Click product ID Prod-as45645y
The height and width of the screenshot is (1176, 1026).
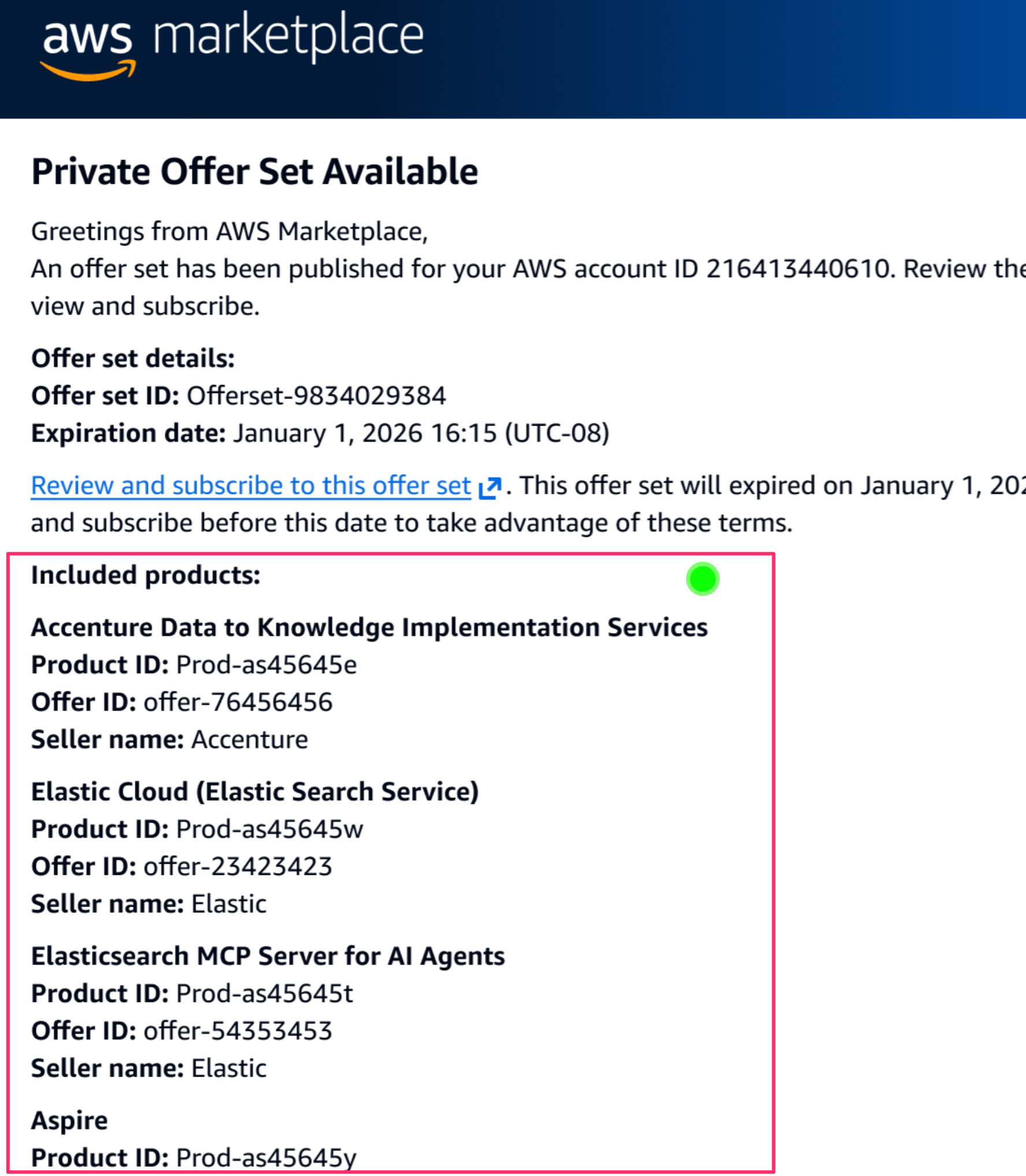[x=266, y=1157]
